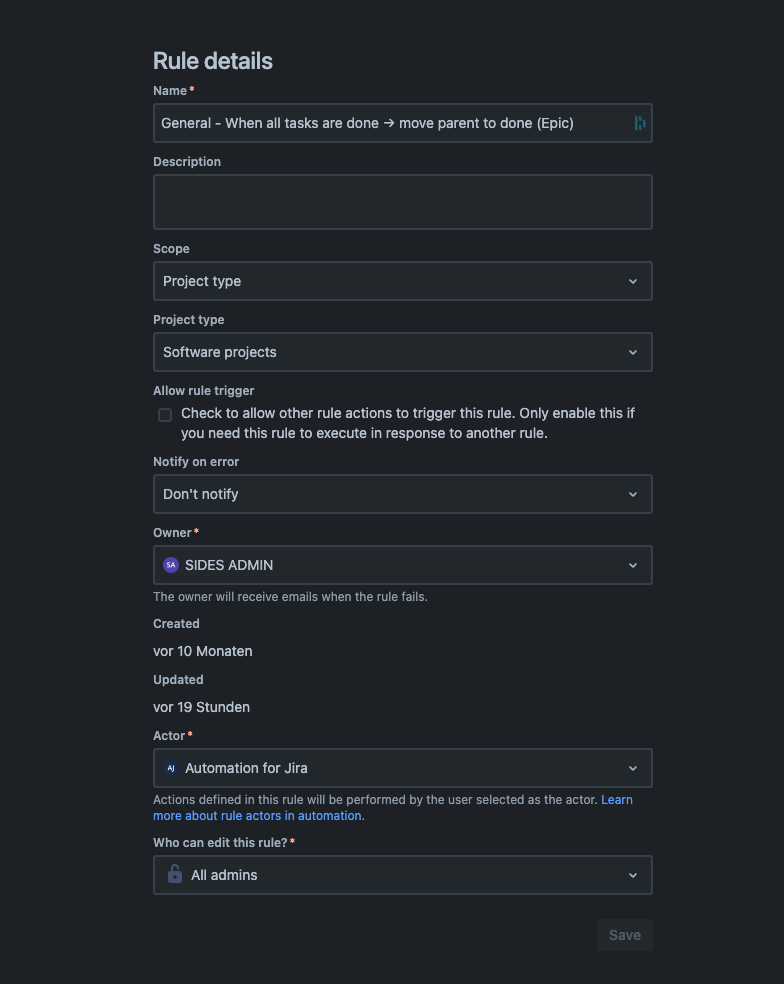Click the chevron on the Scope dropdown

tap(632, 281)
